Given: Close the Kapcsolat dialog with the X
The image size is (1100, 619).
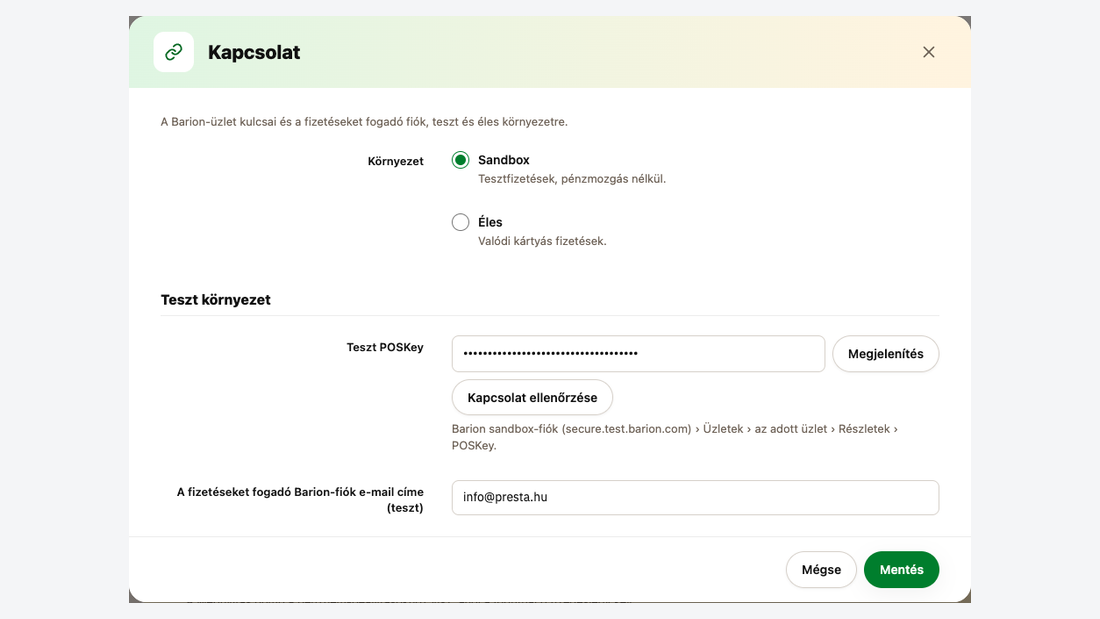Looking at the screenshot, I should (x=928, y=52).
